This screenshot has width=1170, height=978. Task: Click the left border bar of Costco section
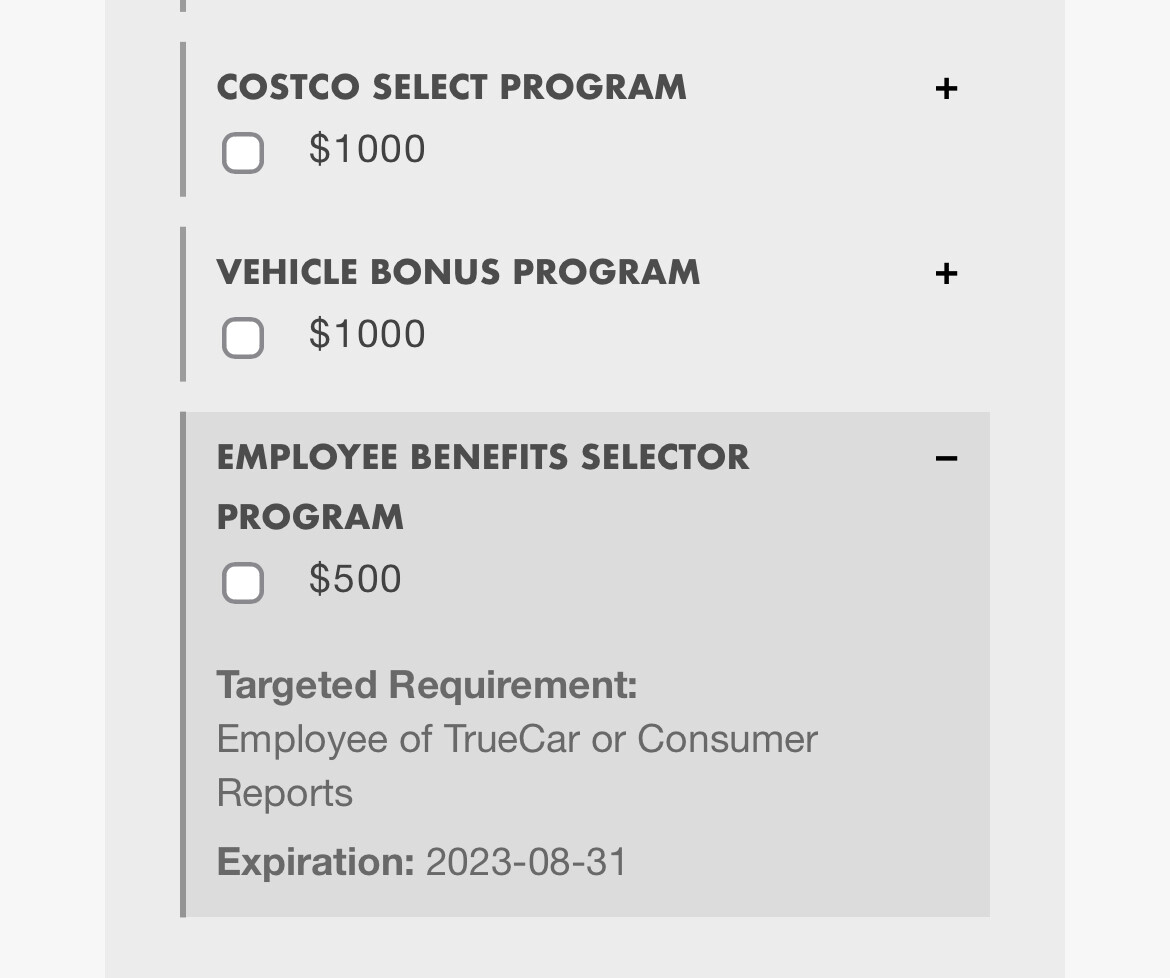[183, 119]
